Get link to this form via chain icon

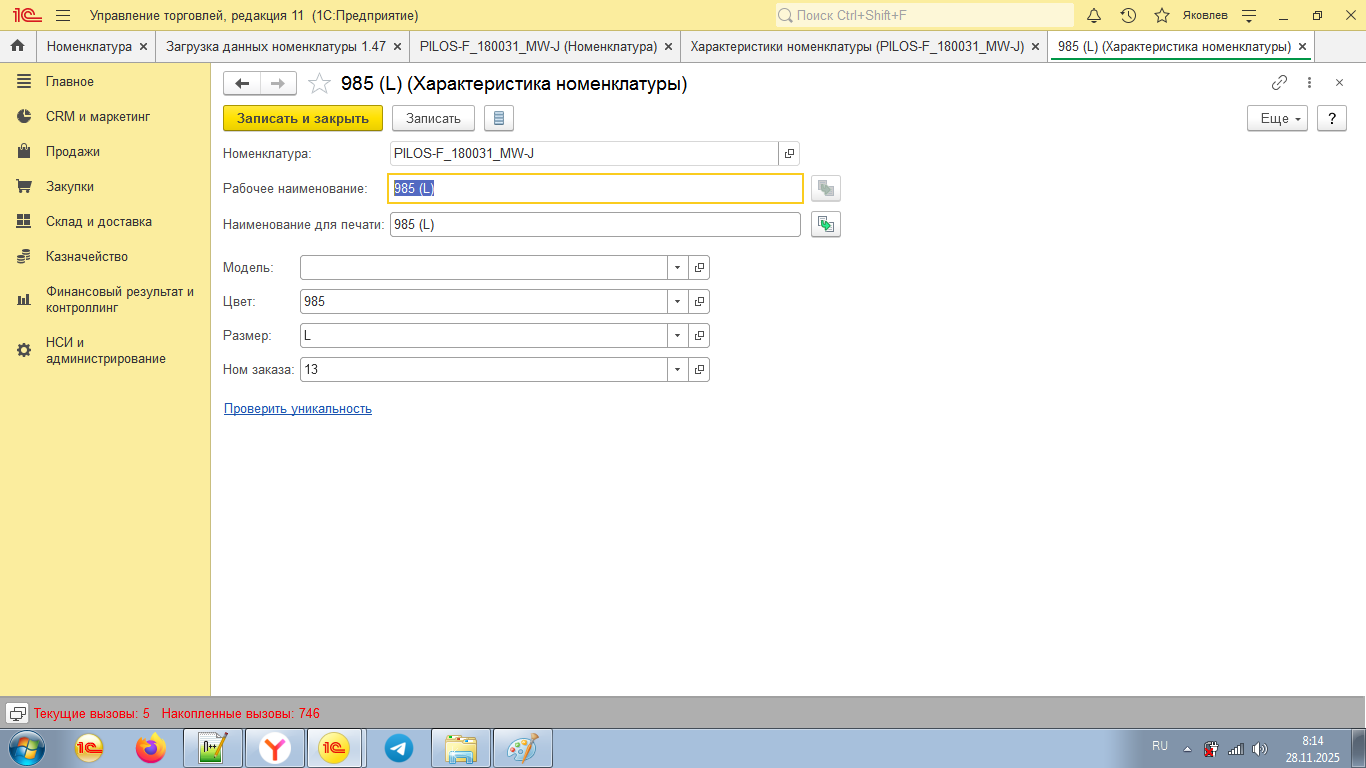1279,83
